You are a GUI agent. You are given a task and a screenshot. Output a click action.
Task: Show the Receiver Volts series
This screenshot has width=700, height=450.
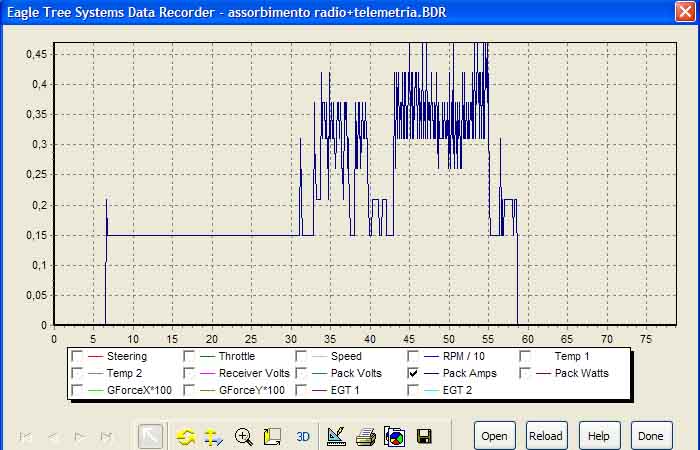click(x=190, y=373)
